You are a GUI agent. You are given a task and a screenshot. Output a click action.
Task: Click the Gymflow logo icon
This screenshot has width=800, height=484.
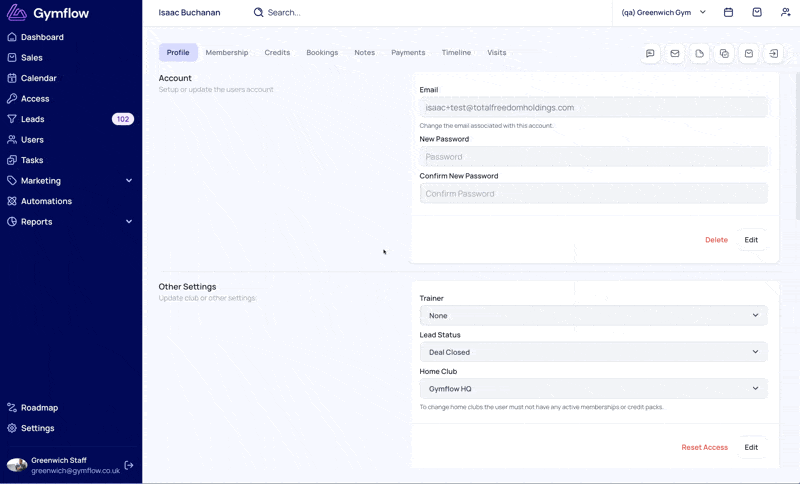pyautogui.click(x=17, y=13)
